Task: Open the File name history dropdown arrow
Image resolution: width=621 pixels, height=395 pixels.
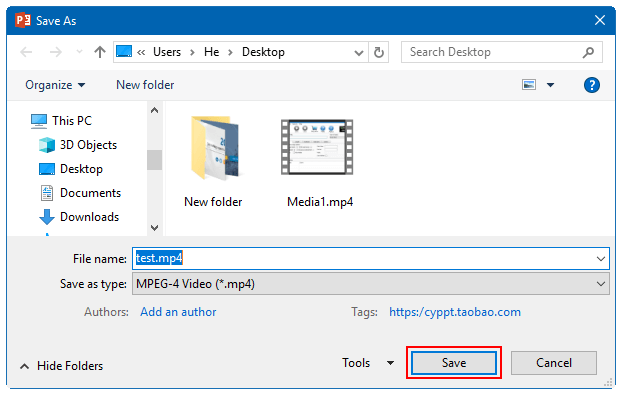Action: pyautogui.click(x=600, y=259)
